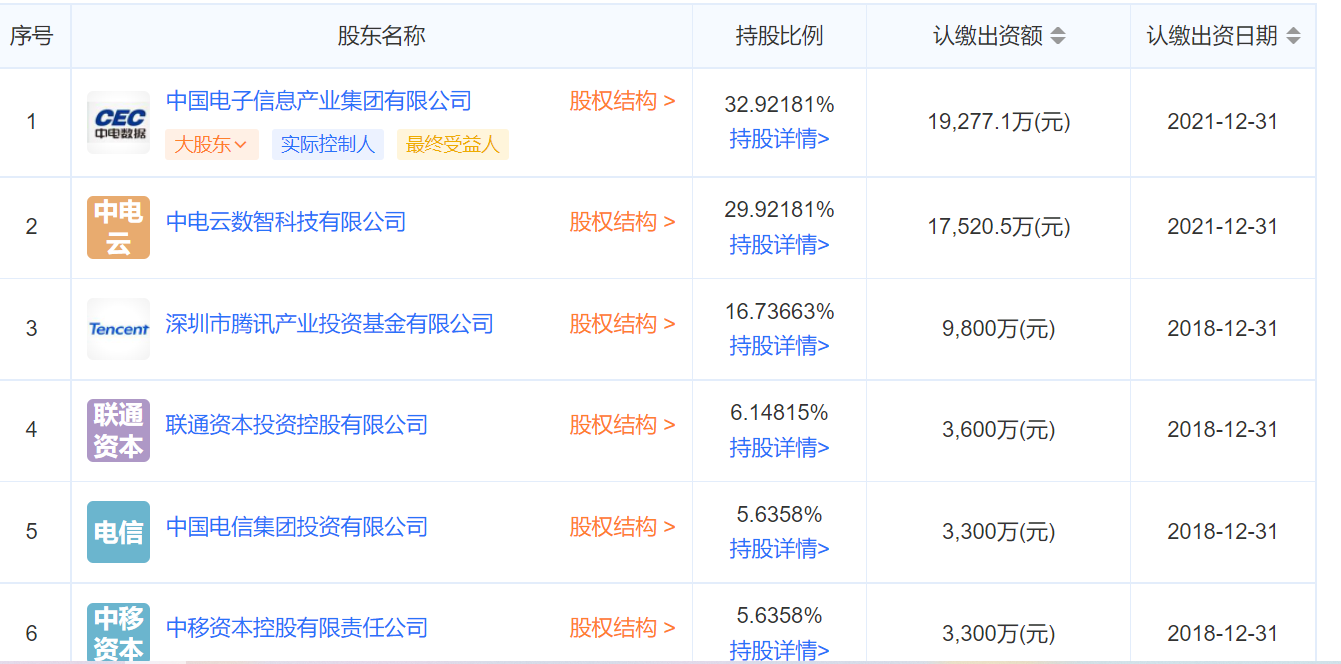
Task: Open 中国电子信息产业集团有限公司 company page
Action: point(319,101)
